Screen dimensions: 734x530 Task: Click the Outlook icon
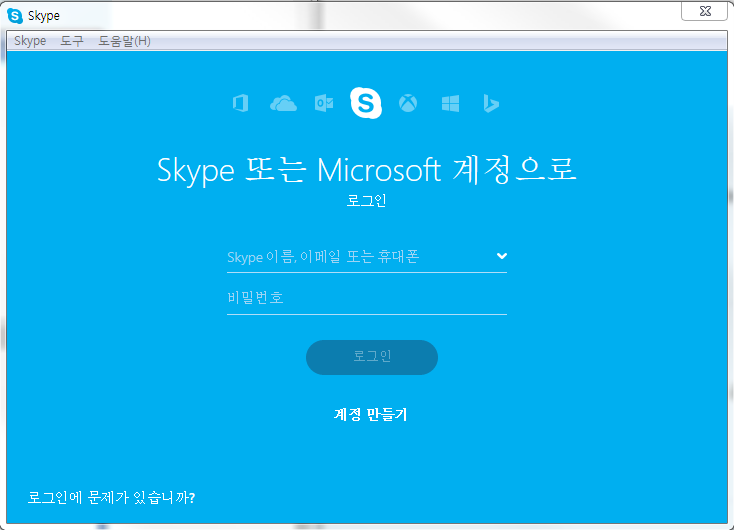324,103
